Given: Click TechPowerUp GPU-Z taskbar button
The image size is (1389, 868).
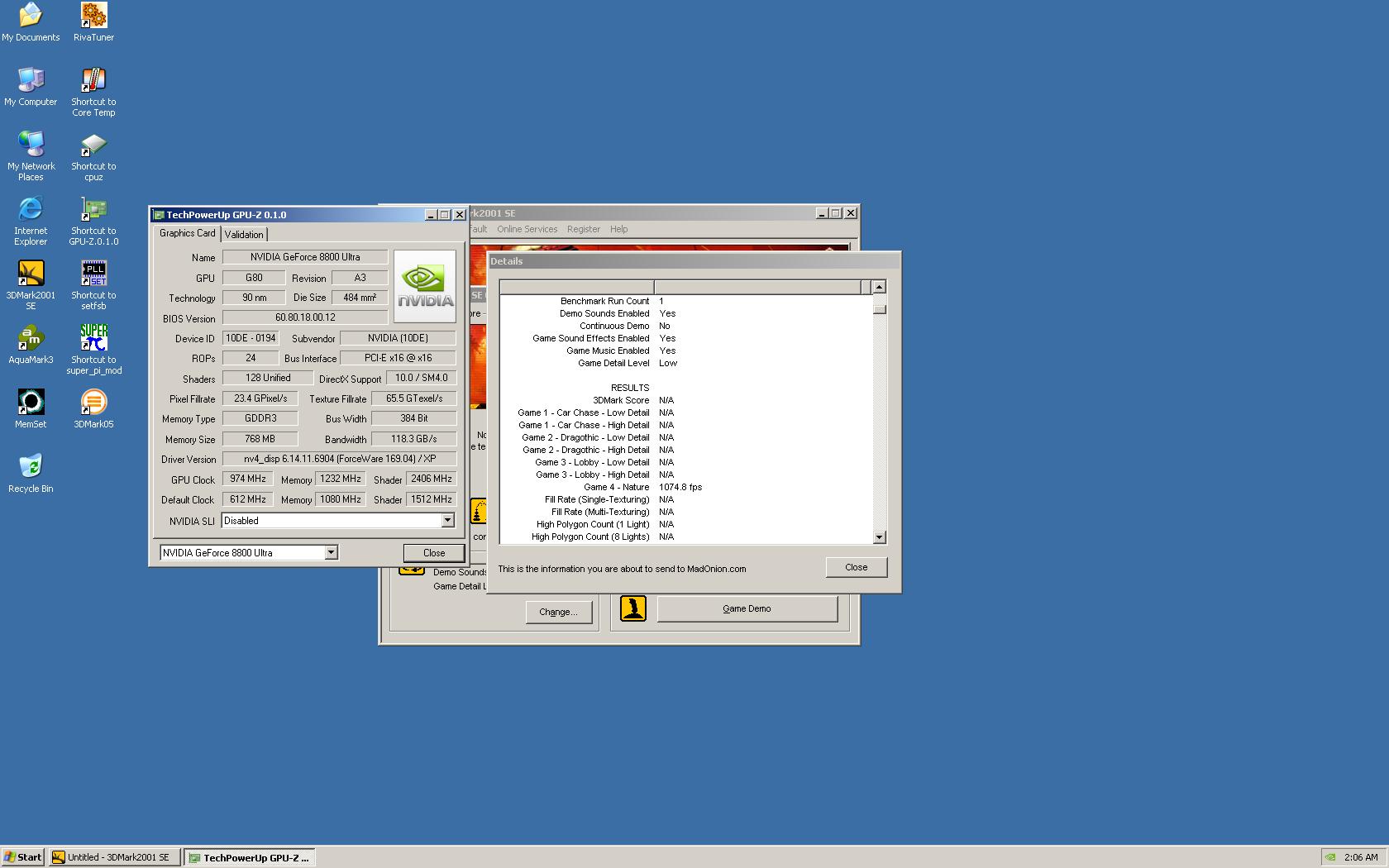Looking at the screenshot, I should [x=250, y=857].
